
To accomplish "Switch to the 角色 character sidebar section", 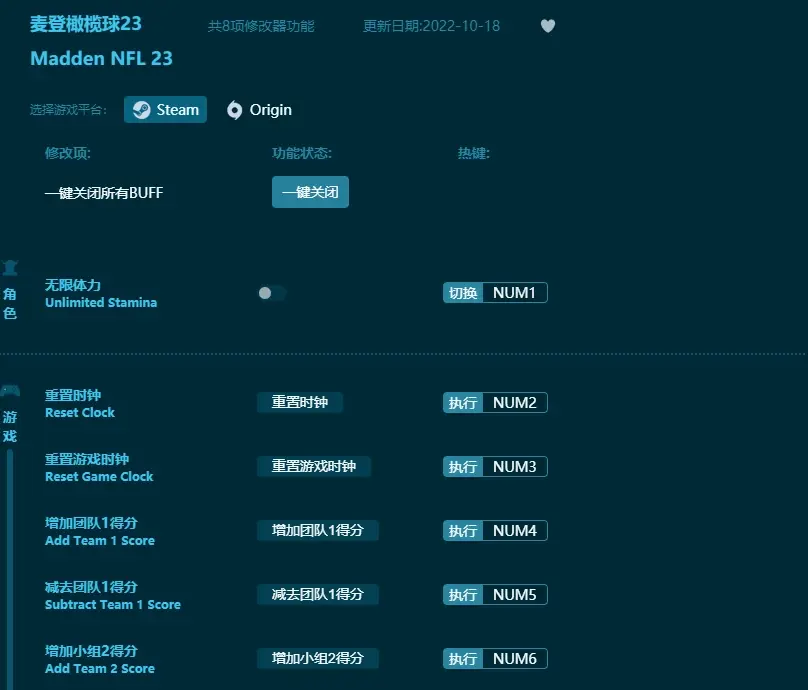I will 11,303.
